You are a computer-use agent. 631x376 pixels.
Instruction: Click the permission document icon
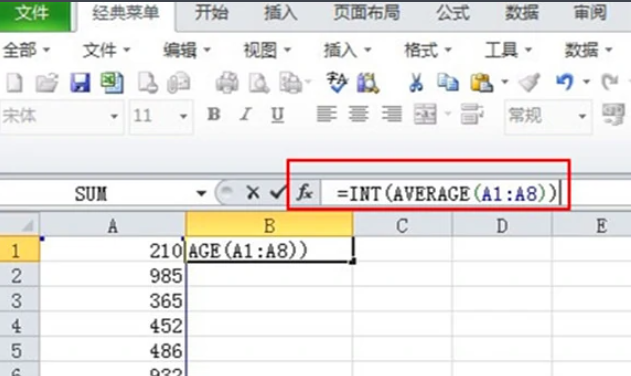[x=147, y=83]
